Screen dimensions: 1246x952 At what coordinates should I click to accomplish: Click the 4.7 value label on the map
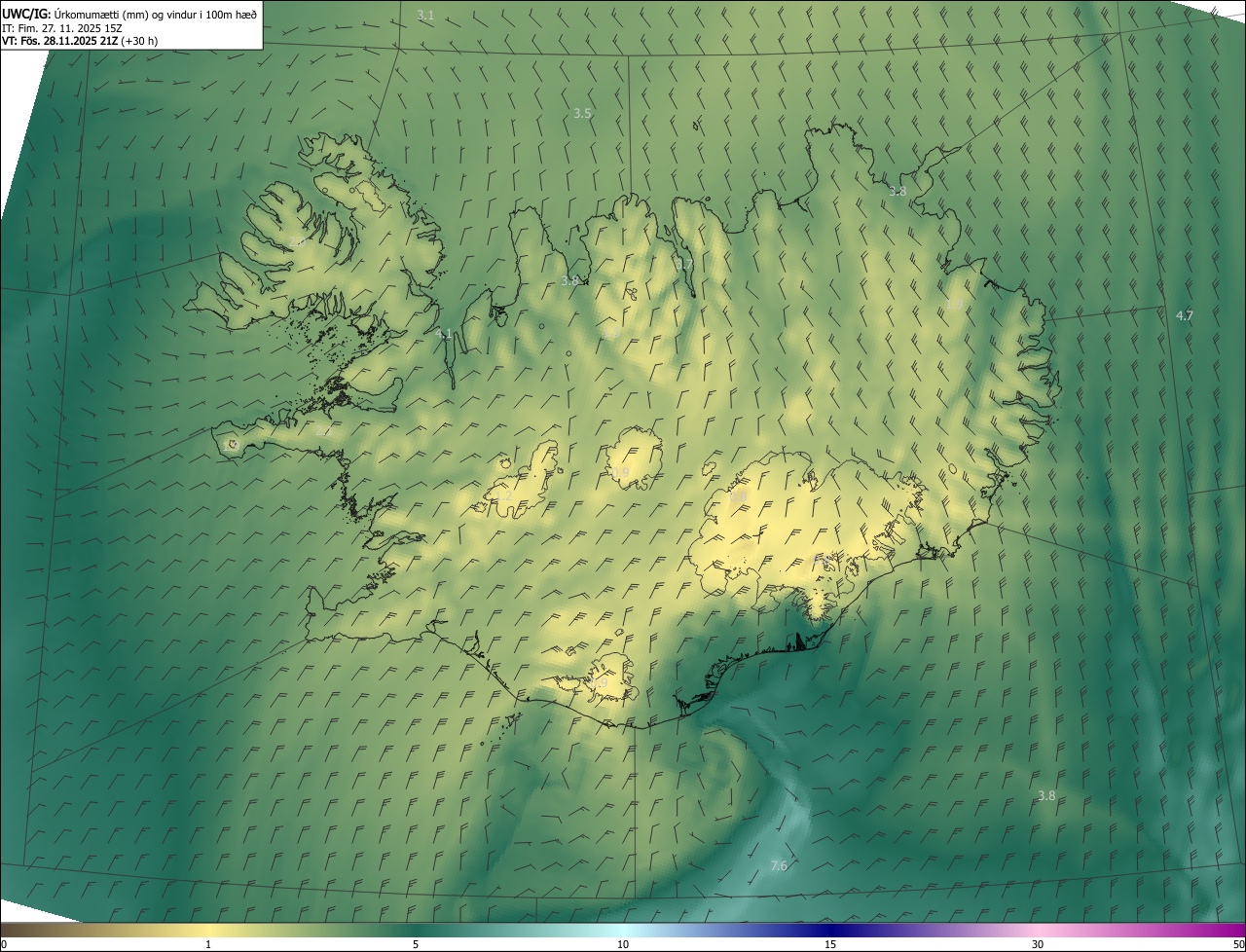(x=1185, y=316)
